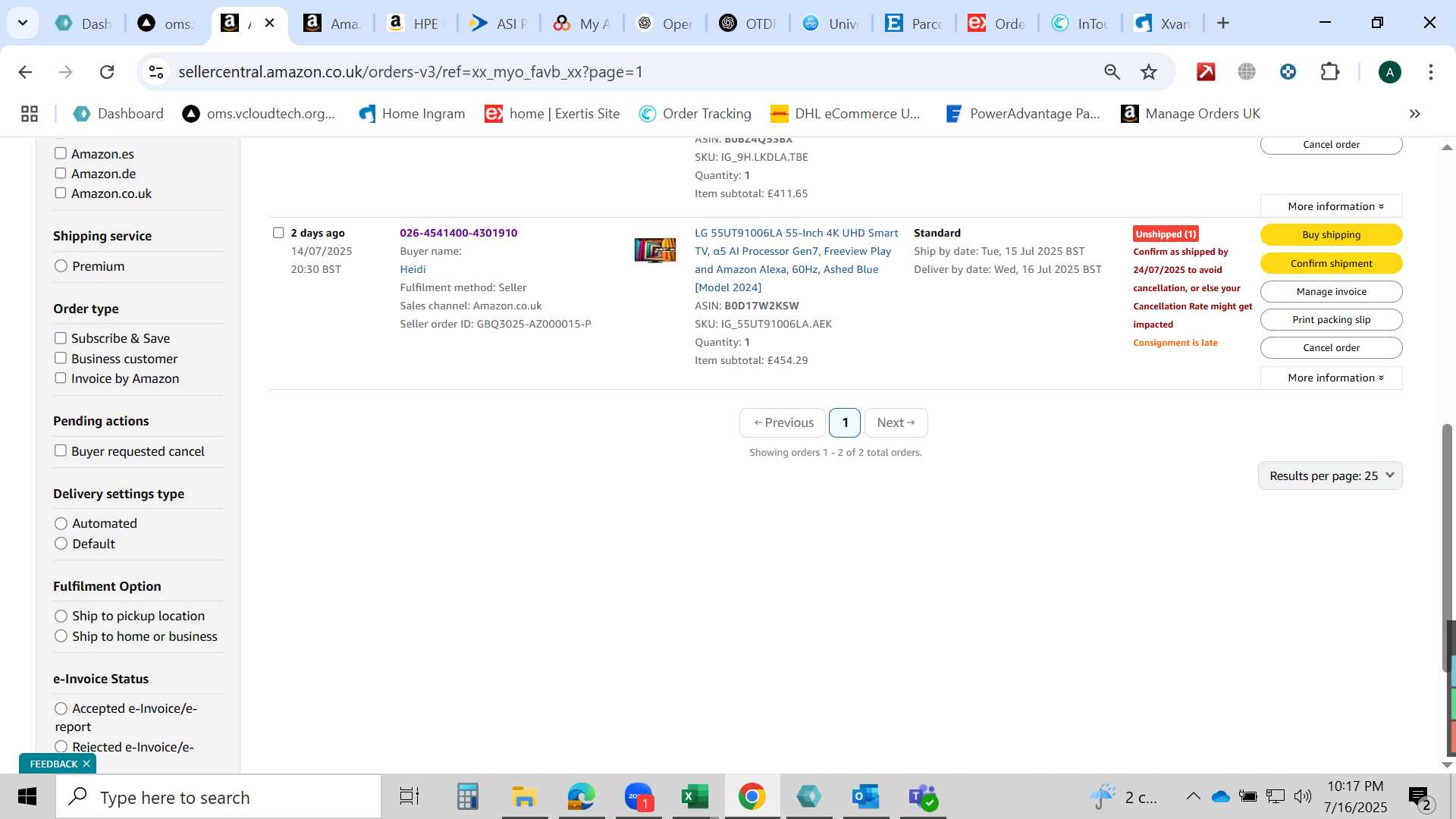Select the Automated delivery settings radio
This screenshot has width=1456, height=819.
click(x=61, y=523)
